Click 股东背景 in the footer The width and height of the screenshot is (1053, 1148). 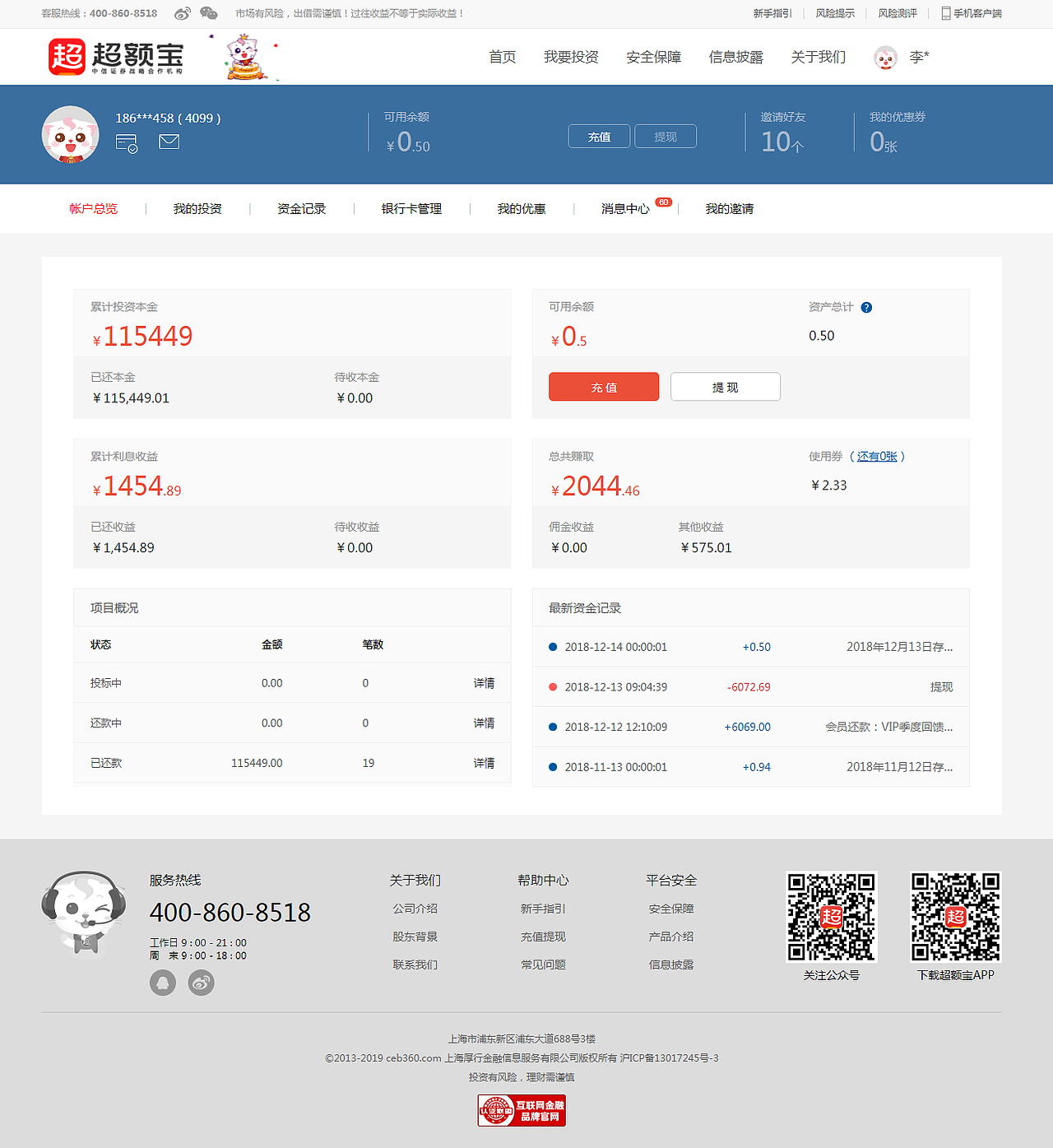click(x=415, y=937)
